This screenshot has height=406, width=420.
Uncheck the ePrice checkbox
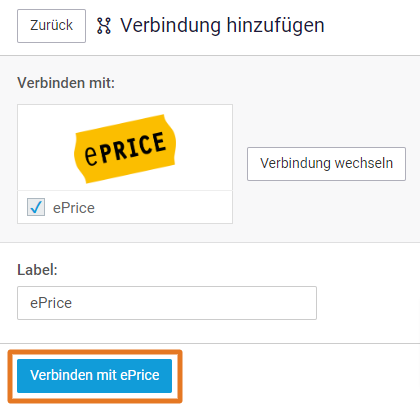pos(36,207)
